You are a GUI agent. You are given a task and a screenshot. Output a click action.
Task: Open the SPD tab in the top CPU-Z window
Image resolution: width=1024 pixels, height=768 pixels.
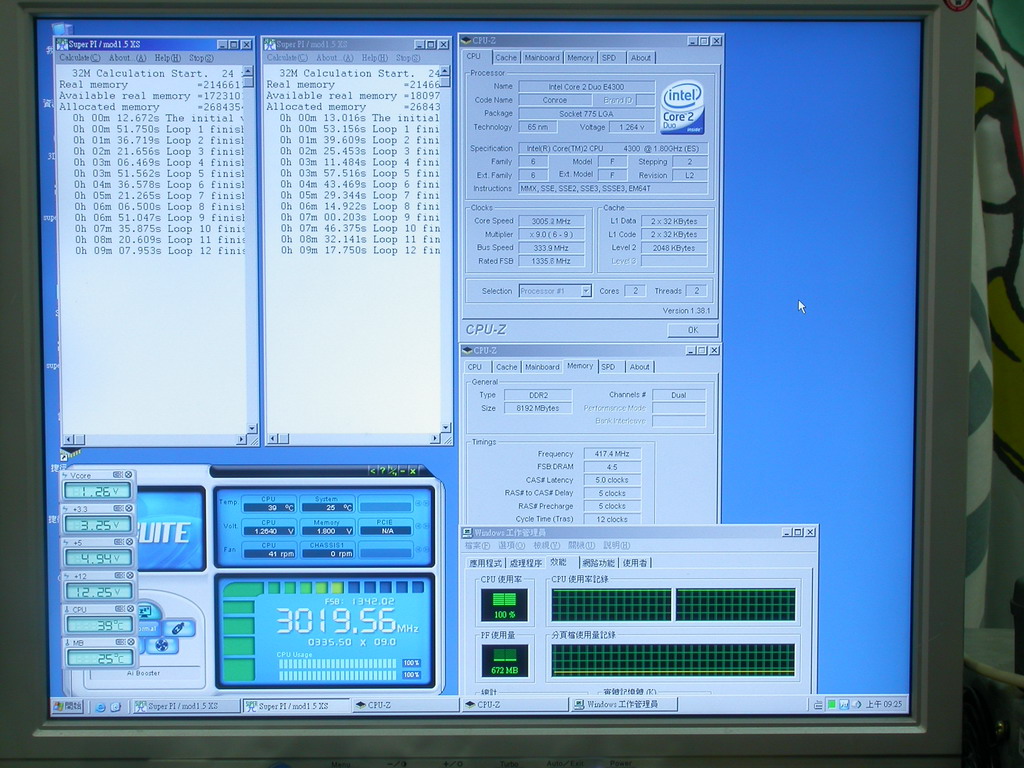pos(609,57)
